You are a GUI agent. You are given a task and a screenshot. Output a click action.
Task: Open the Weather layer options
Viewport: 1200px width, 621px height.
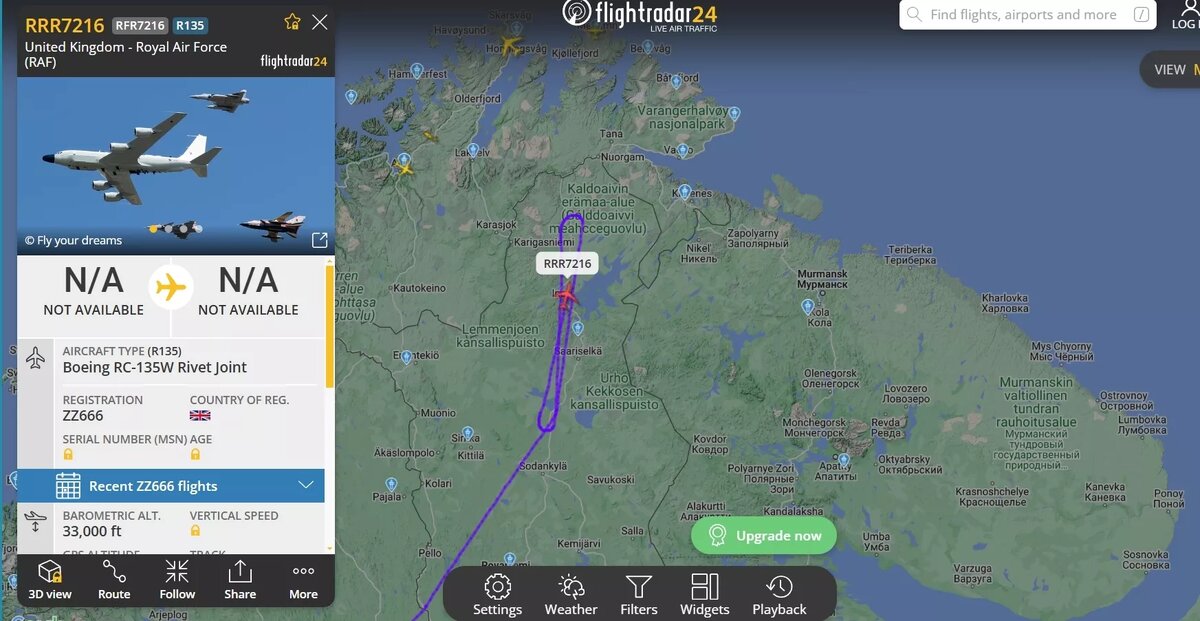[x=571, y=595]
